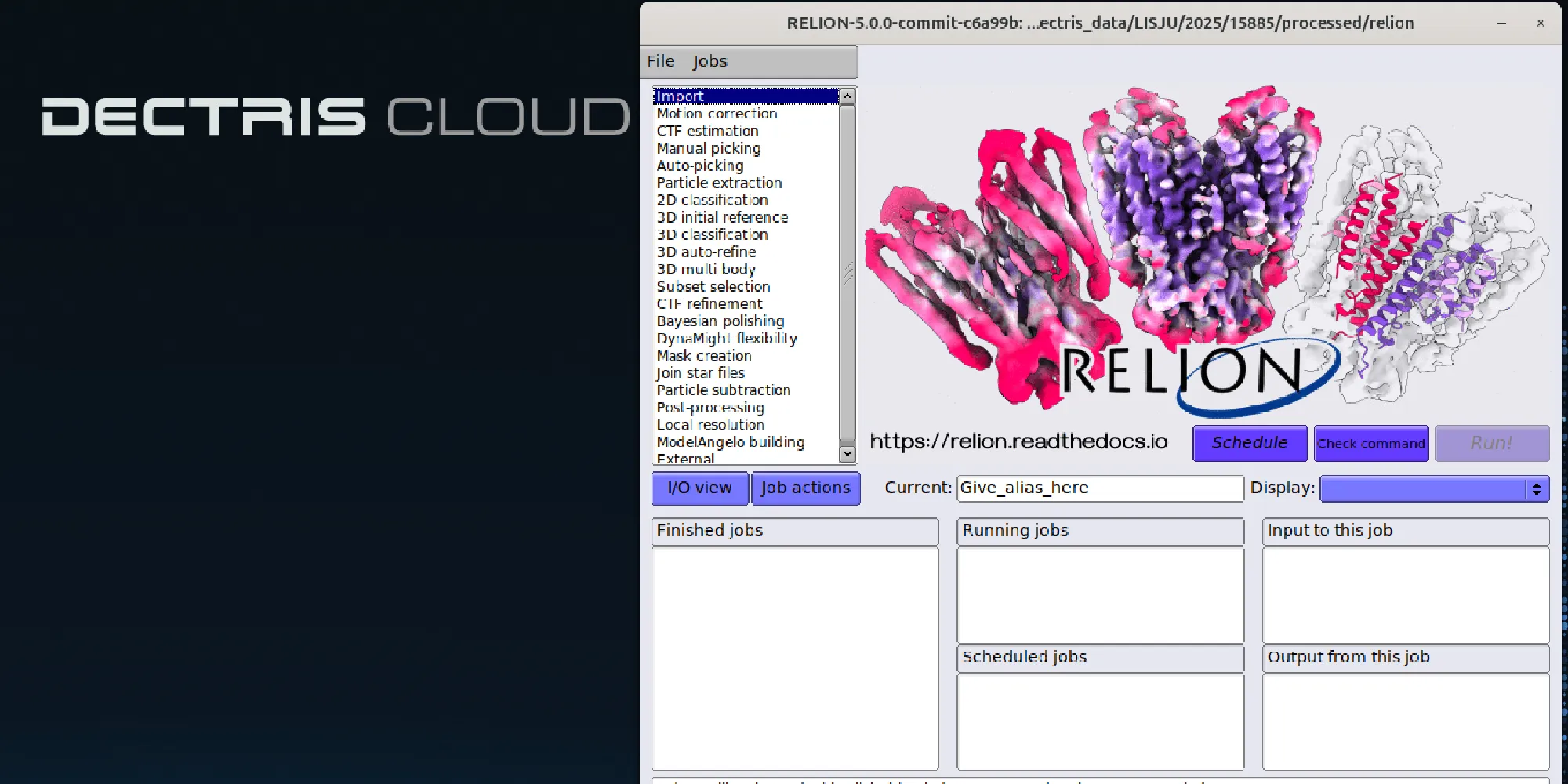Select Motion correction job type
Viewport: 1568px width, 784px height.
tap(746, 114)
